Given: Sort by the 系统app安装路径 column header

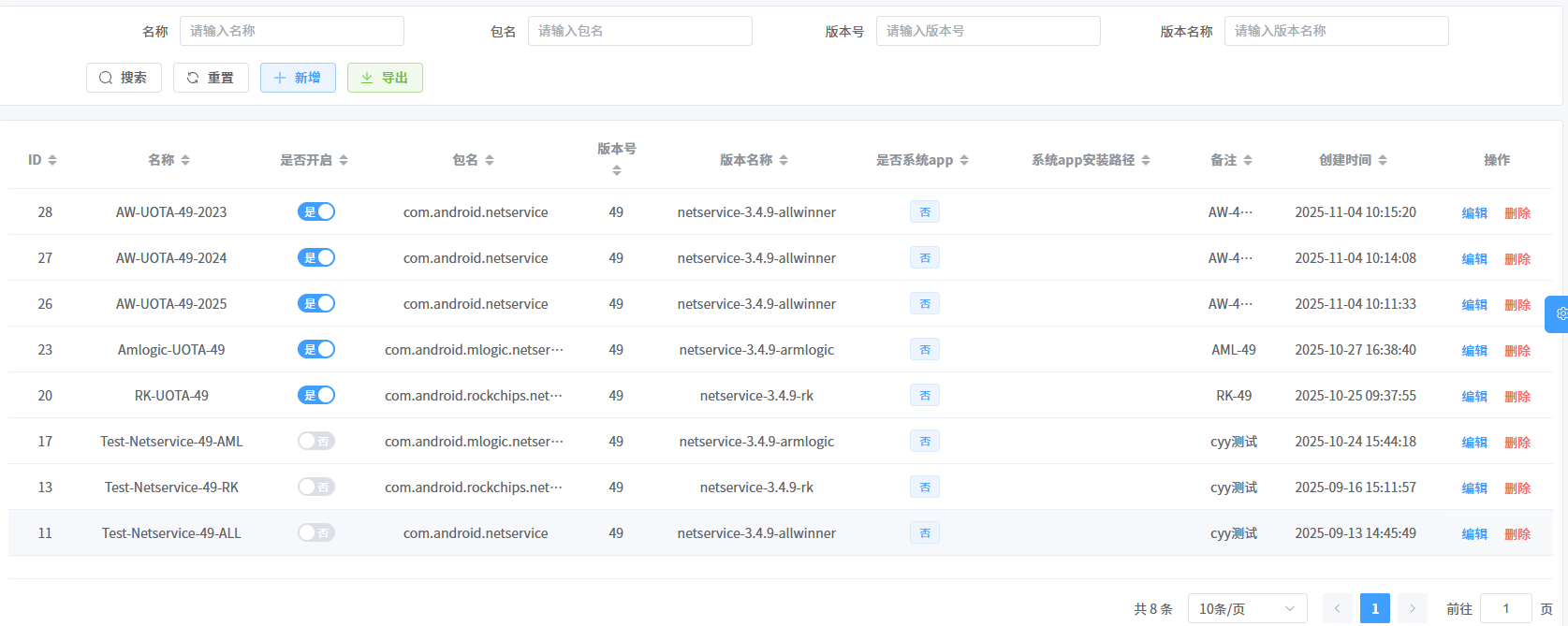Looking at the screenshot, I should click(x=1091, y=160).
